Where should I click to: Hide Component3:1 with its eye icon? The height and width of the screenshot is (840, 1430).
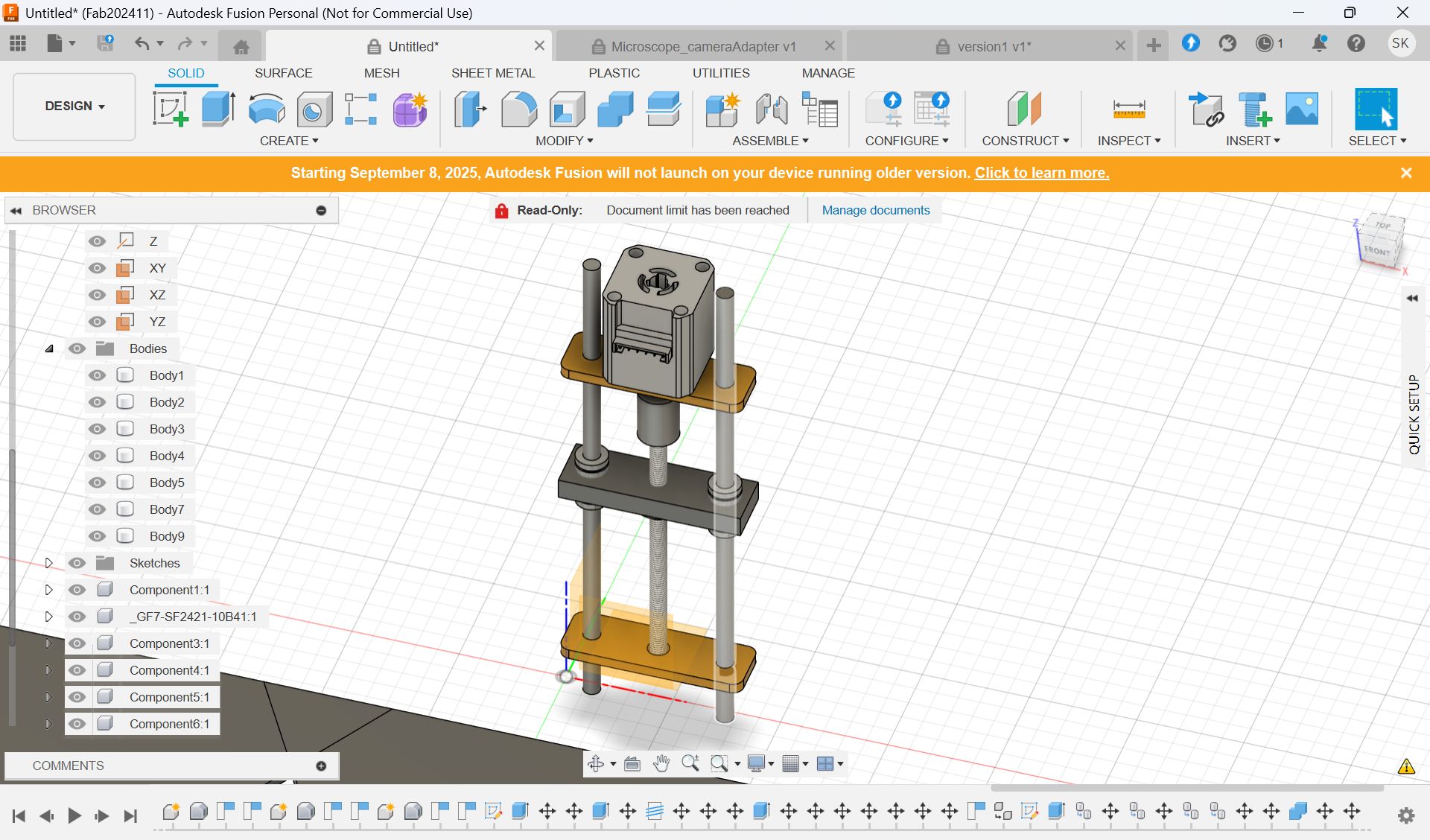coord(77,643)
